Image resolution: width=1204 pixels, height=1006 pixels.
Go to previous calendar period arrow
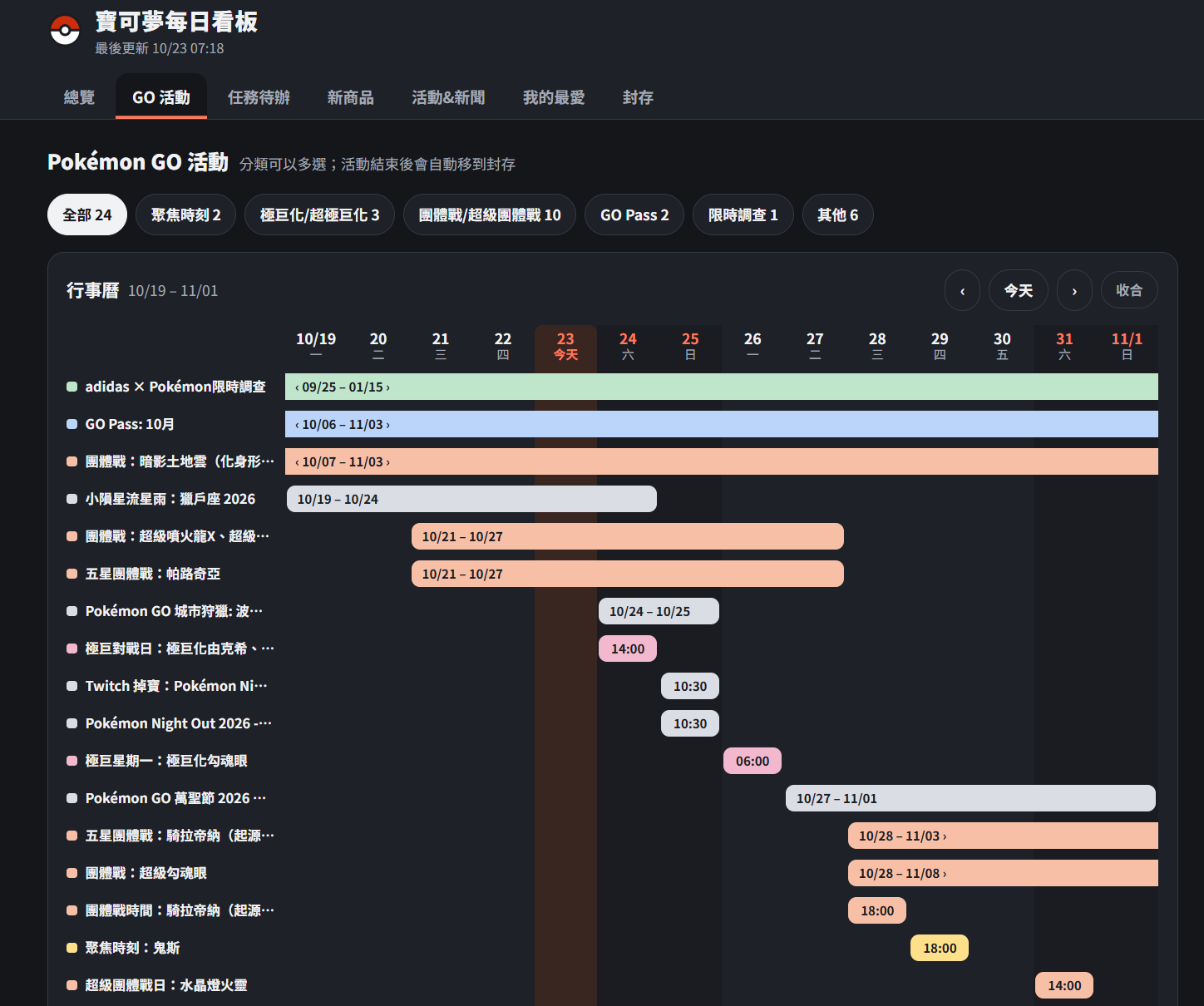[x=962, y=291]
